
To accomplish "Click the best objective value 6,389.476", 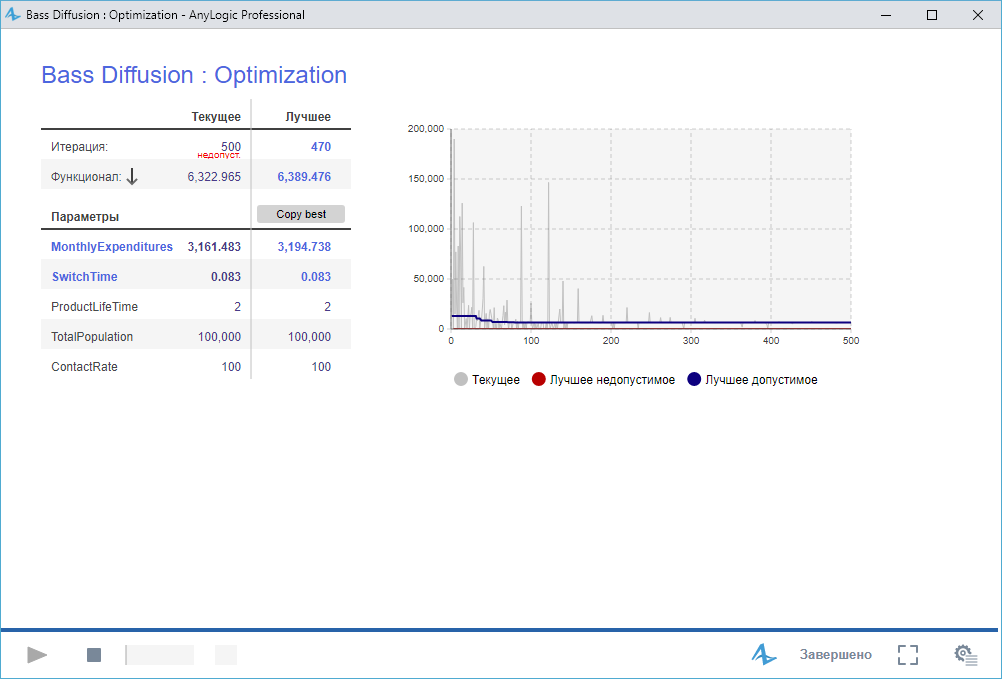I will [304, 177].
